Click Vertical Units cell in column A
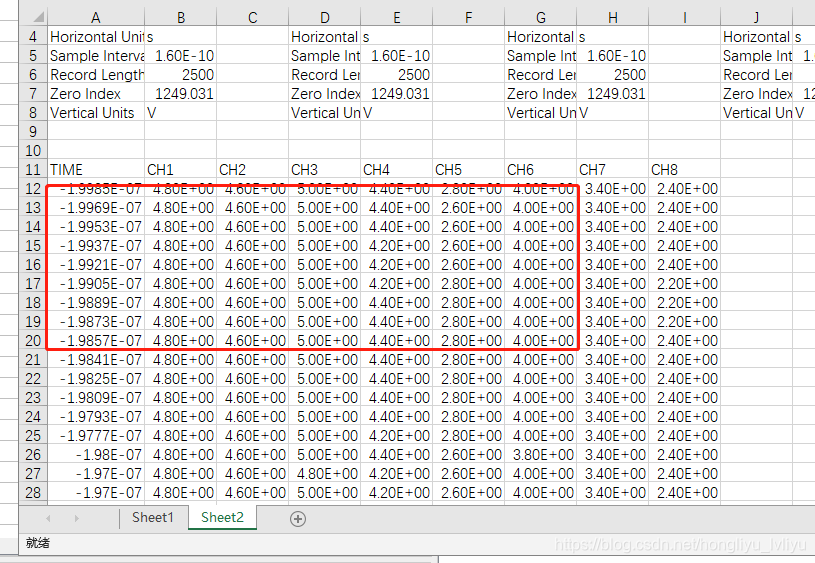This screenshot has height=563, width=815. point(96,113)
